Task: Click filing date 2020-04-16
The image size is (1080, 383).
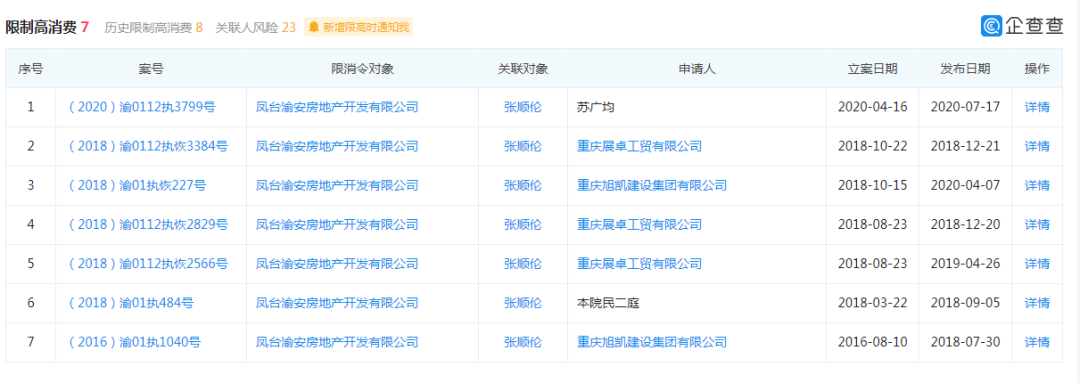Action: [873, 107]
